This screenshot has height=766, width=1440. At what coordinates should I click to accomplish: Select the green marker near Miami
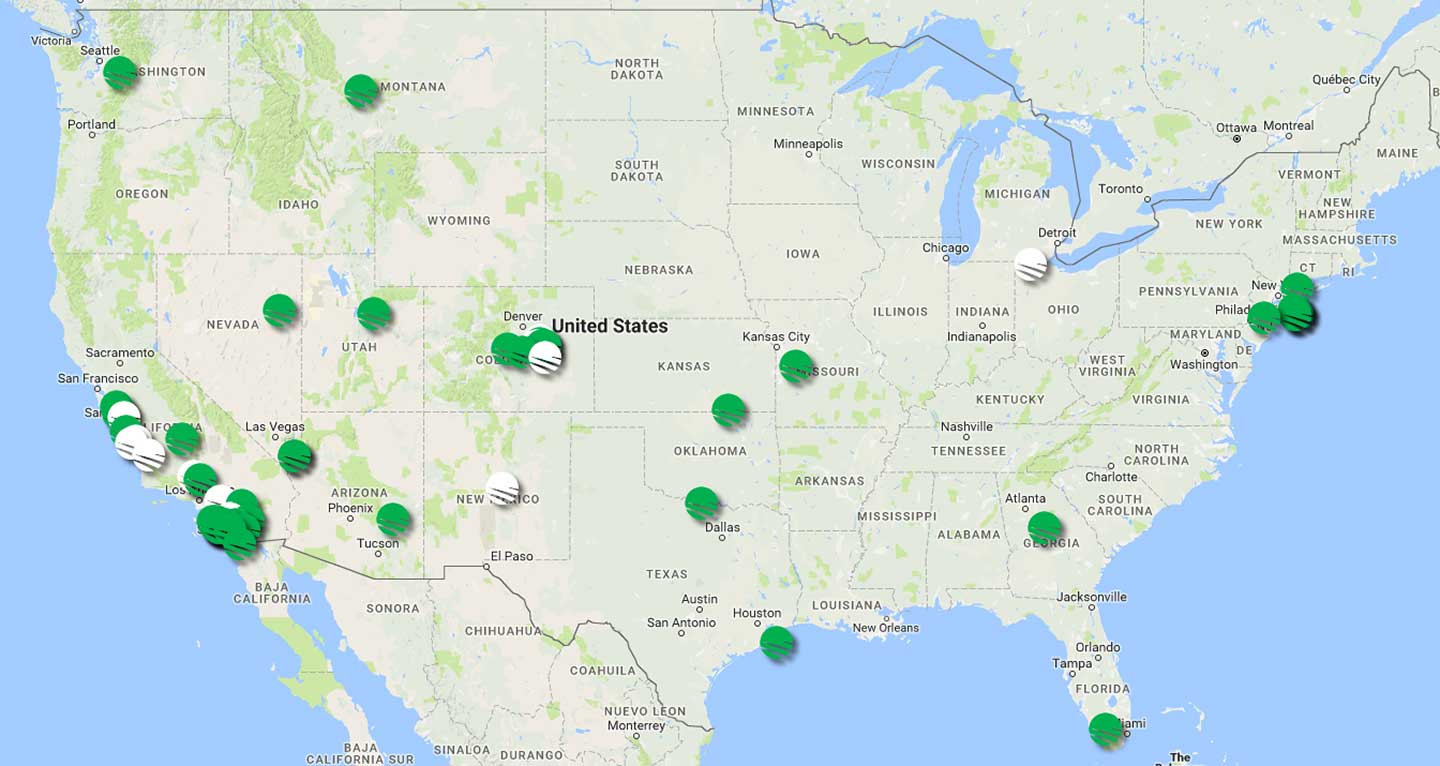point(1106,730)
